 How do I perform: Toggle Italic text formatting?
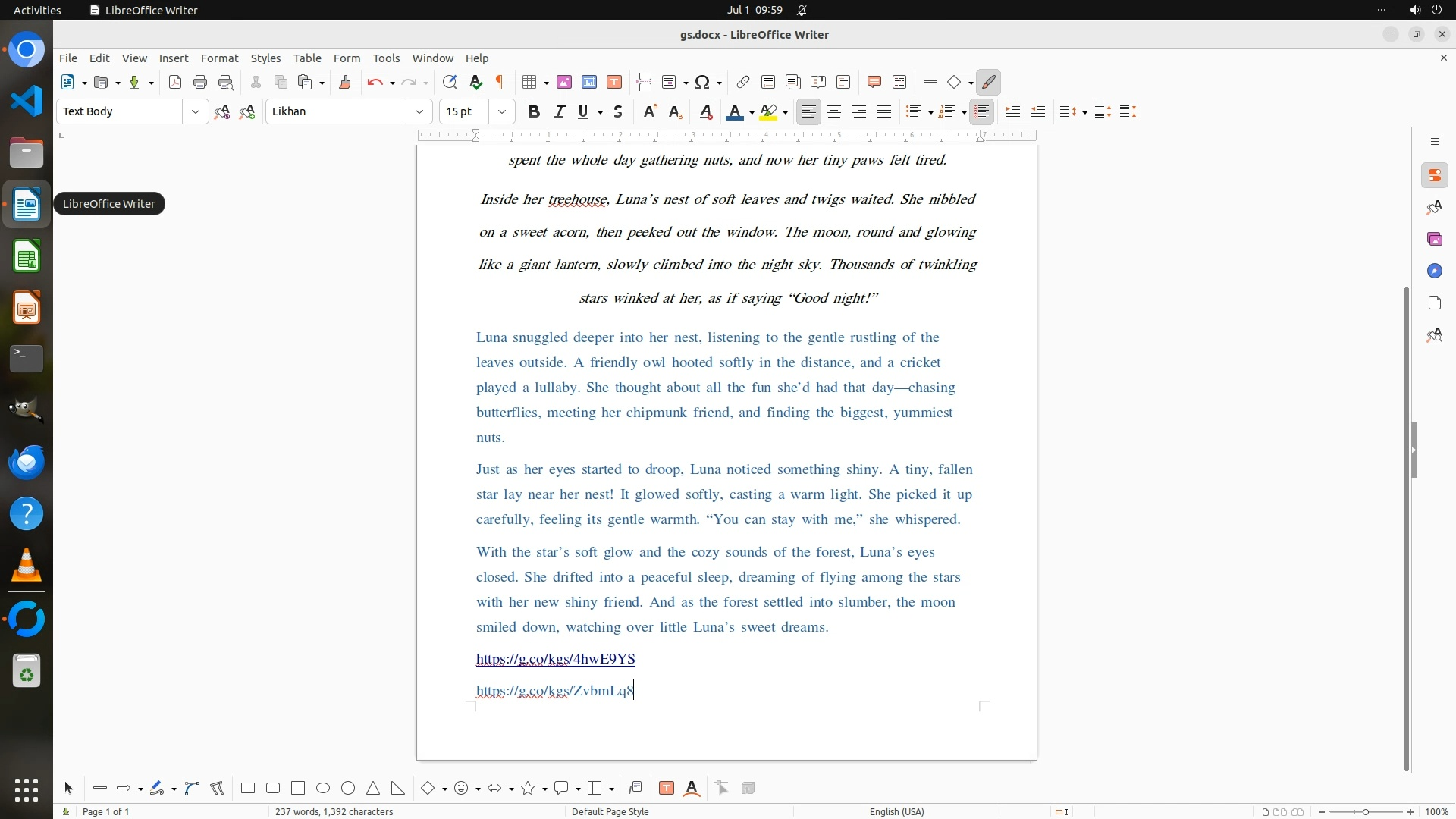click(560, 111)
